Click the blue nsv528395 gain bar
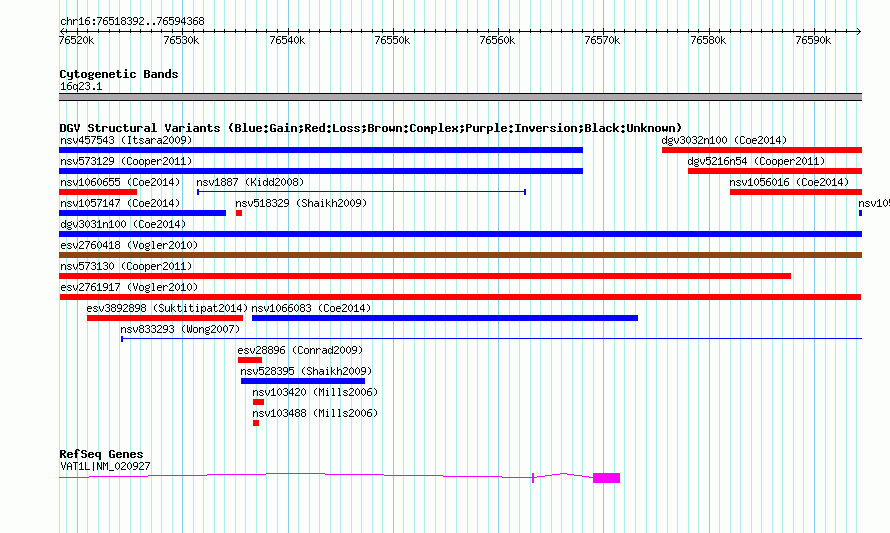The image size is (890, 533). 303,381
